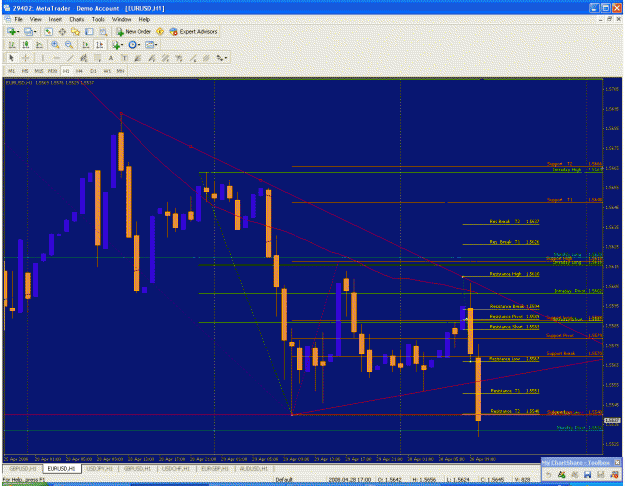Switch to the USDJPY,H1 chart tab
The image size is (625, 486).
click(99, 468)
